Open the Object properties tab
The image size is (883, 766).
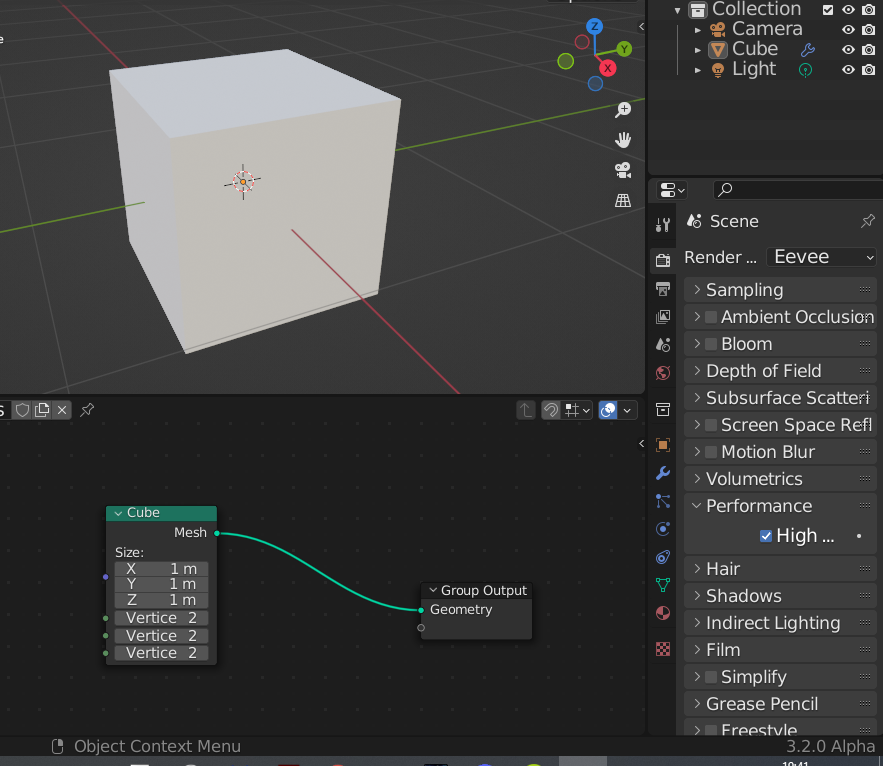[663, 445]
